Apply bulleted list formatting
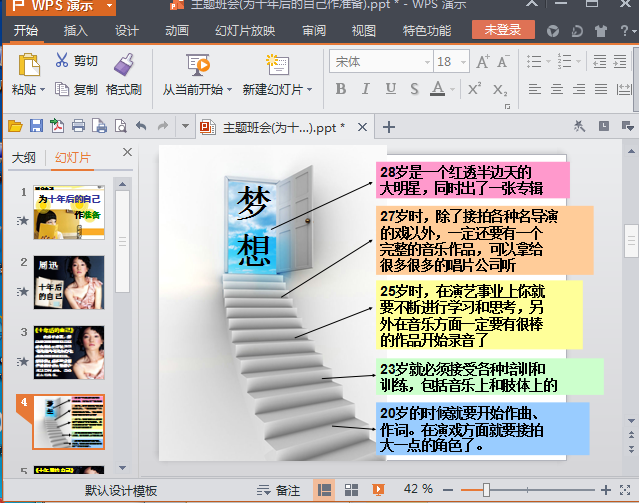Image resolution: width=639 pixels, height=503 pixels. point(534,62)
